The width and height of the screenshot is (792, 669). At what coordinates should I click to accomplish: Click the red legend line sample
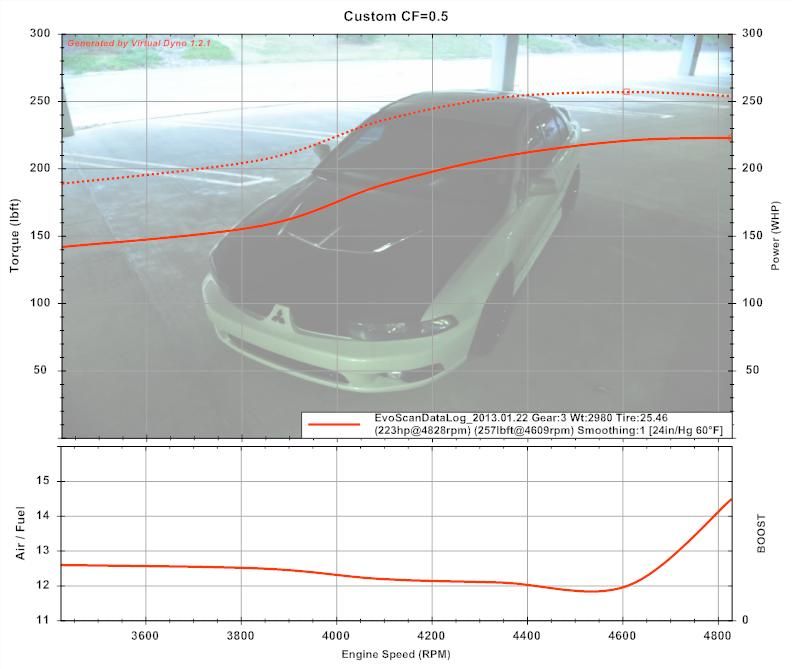[334, 424]
